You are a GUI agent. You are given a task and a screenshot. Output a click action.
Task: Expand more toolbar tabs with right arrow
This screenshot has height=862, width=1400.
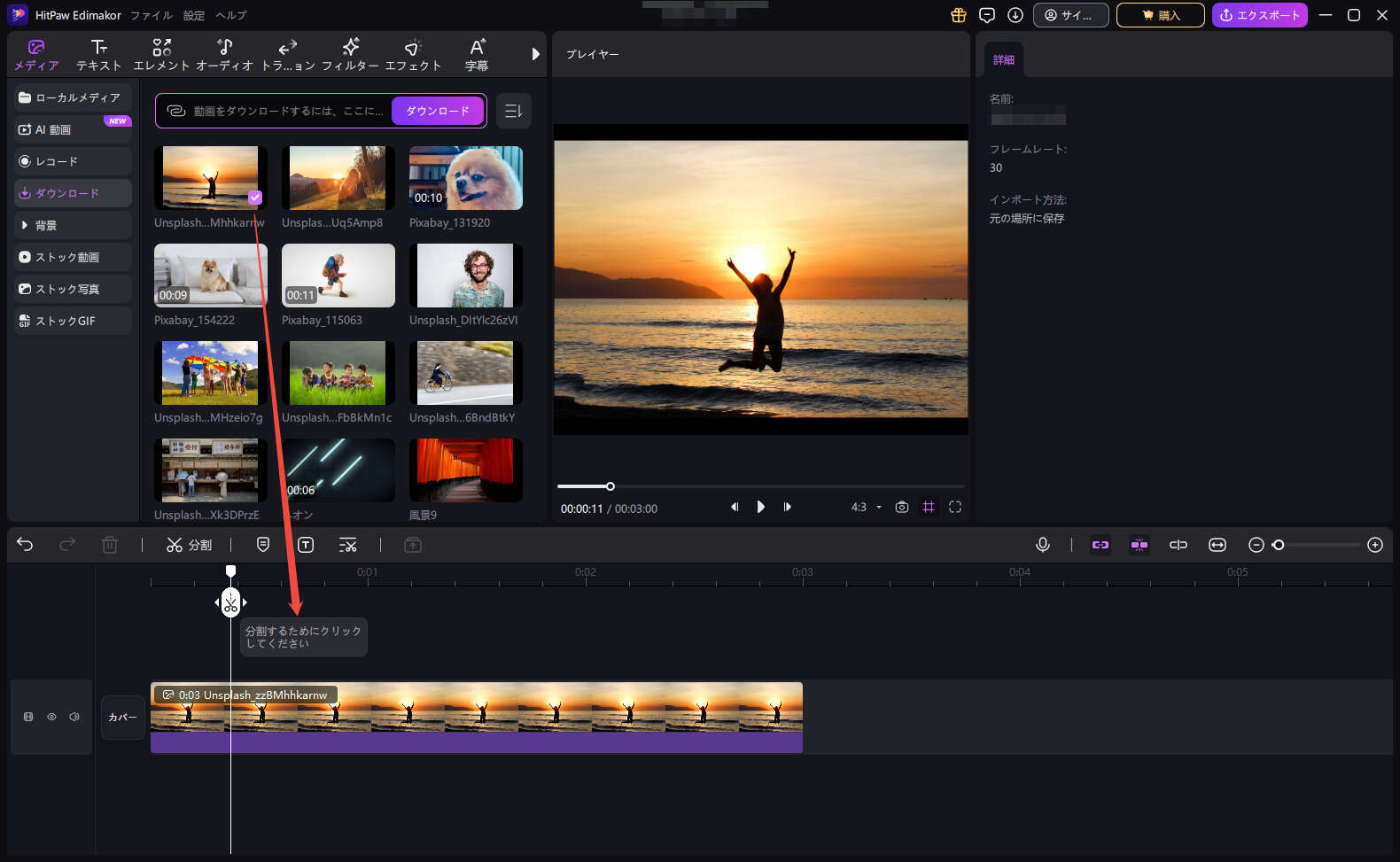535,54
